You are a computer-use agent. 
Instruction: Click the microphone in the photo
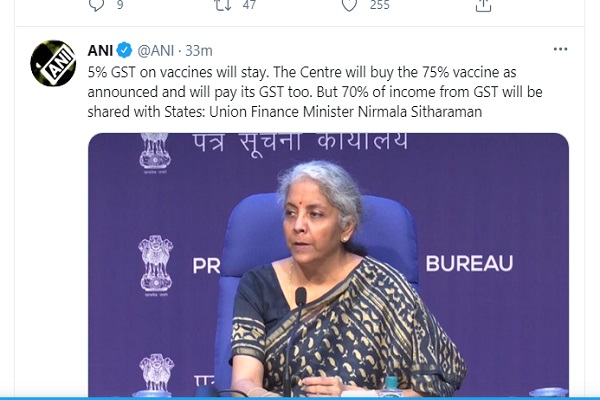click(x=300, y=297)
